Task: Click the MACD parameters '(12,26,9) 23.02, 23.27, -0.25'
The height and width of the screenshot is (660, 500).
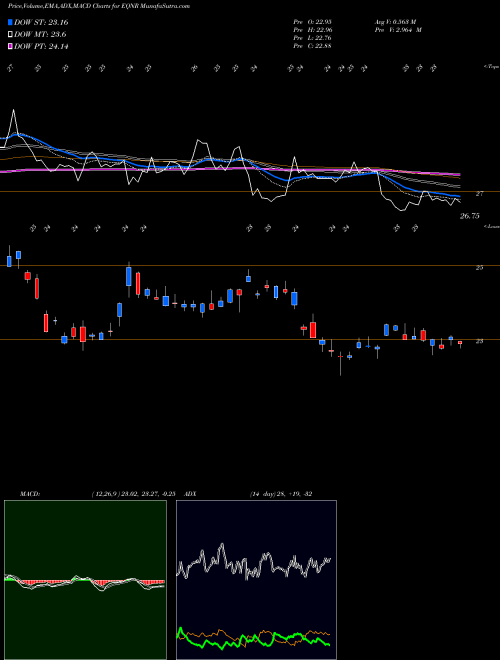Action: (x=132, y=494)
